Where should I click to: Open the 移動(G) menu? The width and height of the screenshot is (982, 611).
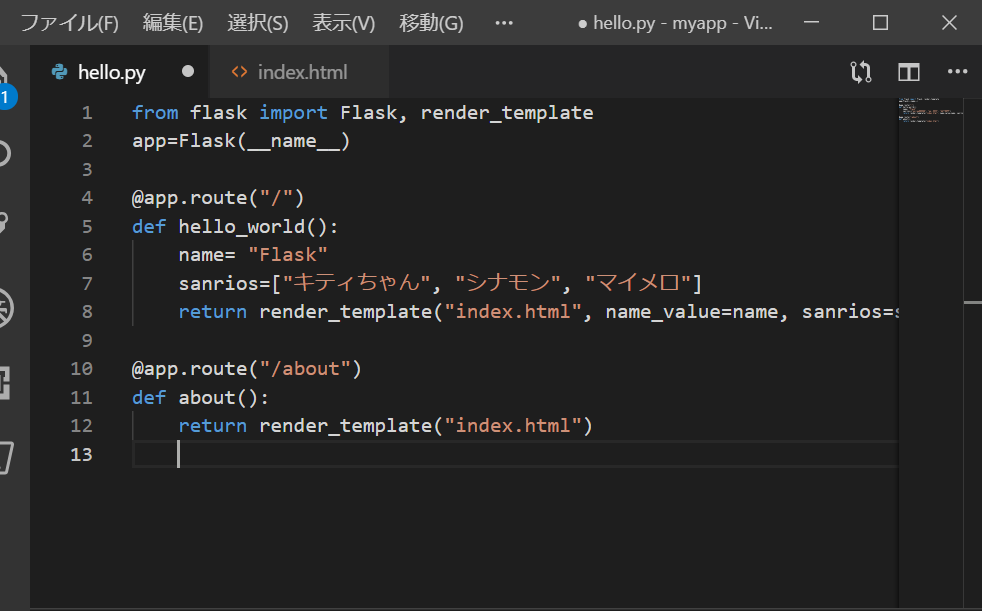(431, 23)
